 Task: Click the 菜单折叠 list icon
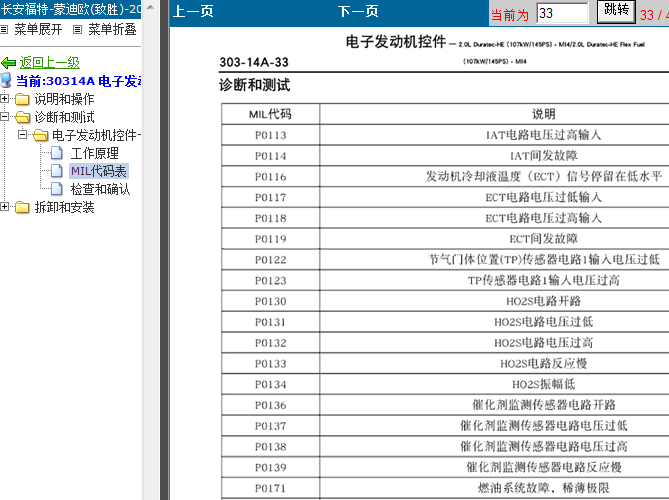tap(77, 29)
